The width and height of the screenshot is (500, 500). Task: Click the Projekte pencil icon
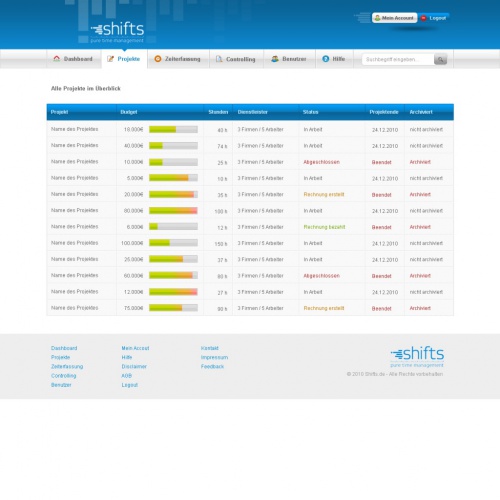coord(110,59)
